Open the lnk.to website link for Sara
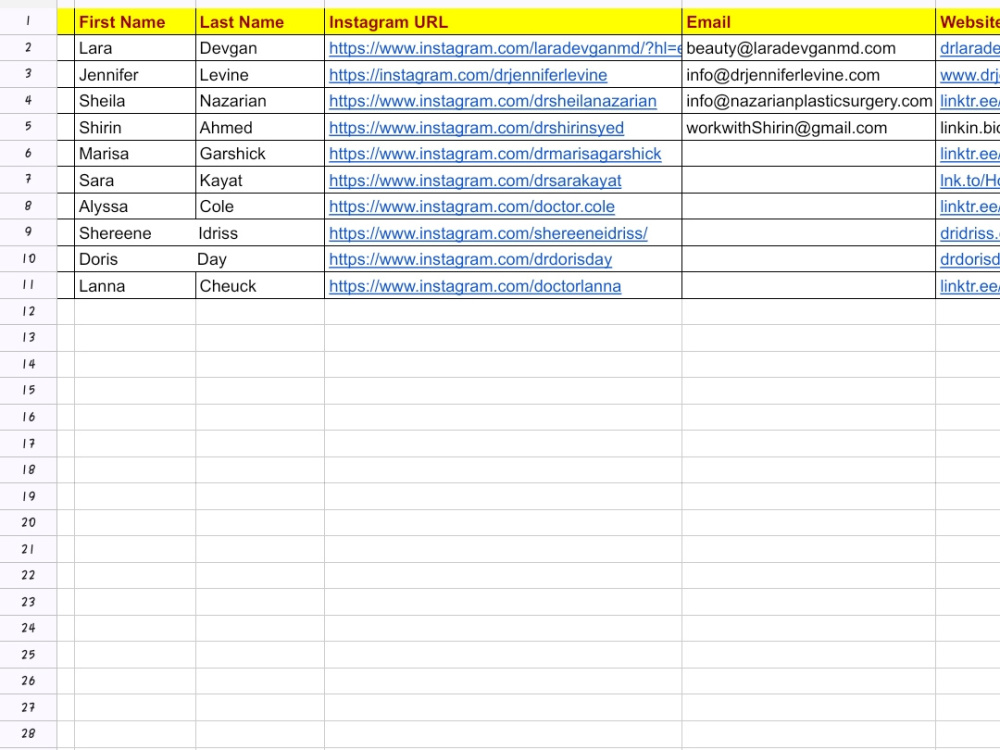Viewport: 1000px width, 750px height. tap(969, 181)
